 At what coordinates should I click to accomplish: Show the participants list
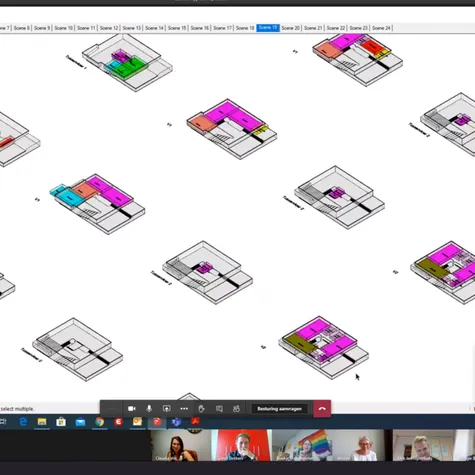click(236, 409)
